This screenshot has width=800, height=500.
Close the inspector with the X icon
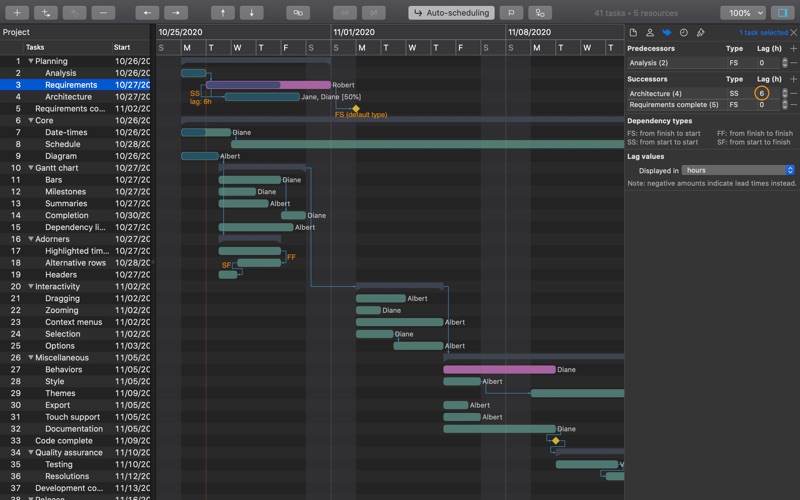pos(794,33)
